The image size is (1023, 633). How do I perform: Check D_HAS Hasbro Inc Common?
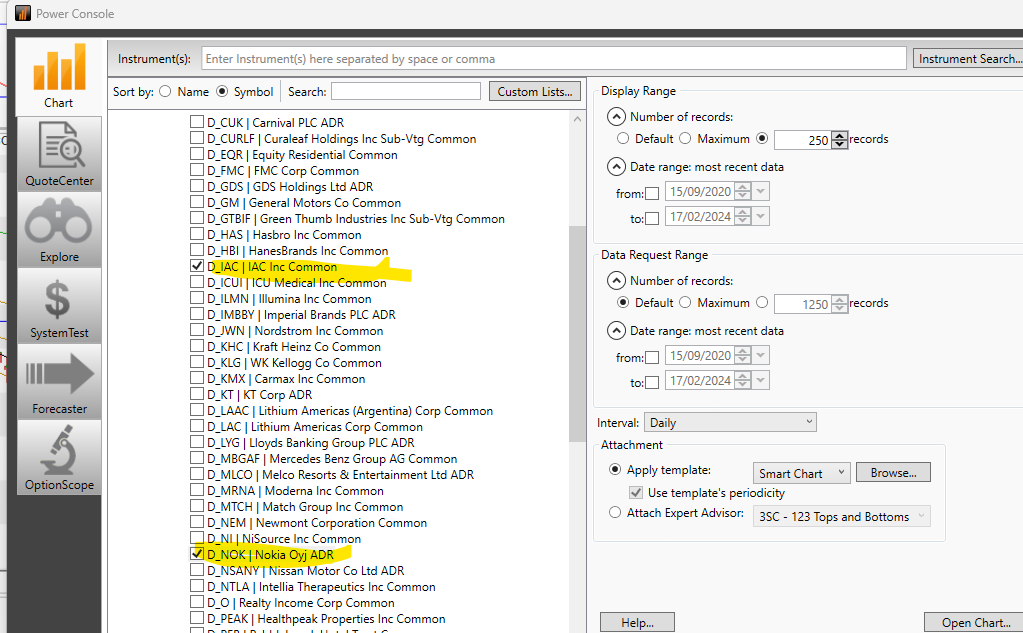click(196, 234)
